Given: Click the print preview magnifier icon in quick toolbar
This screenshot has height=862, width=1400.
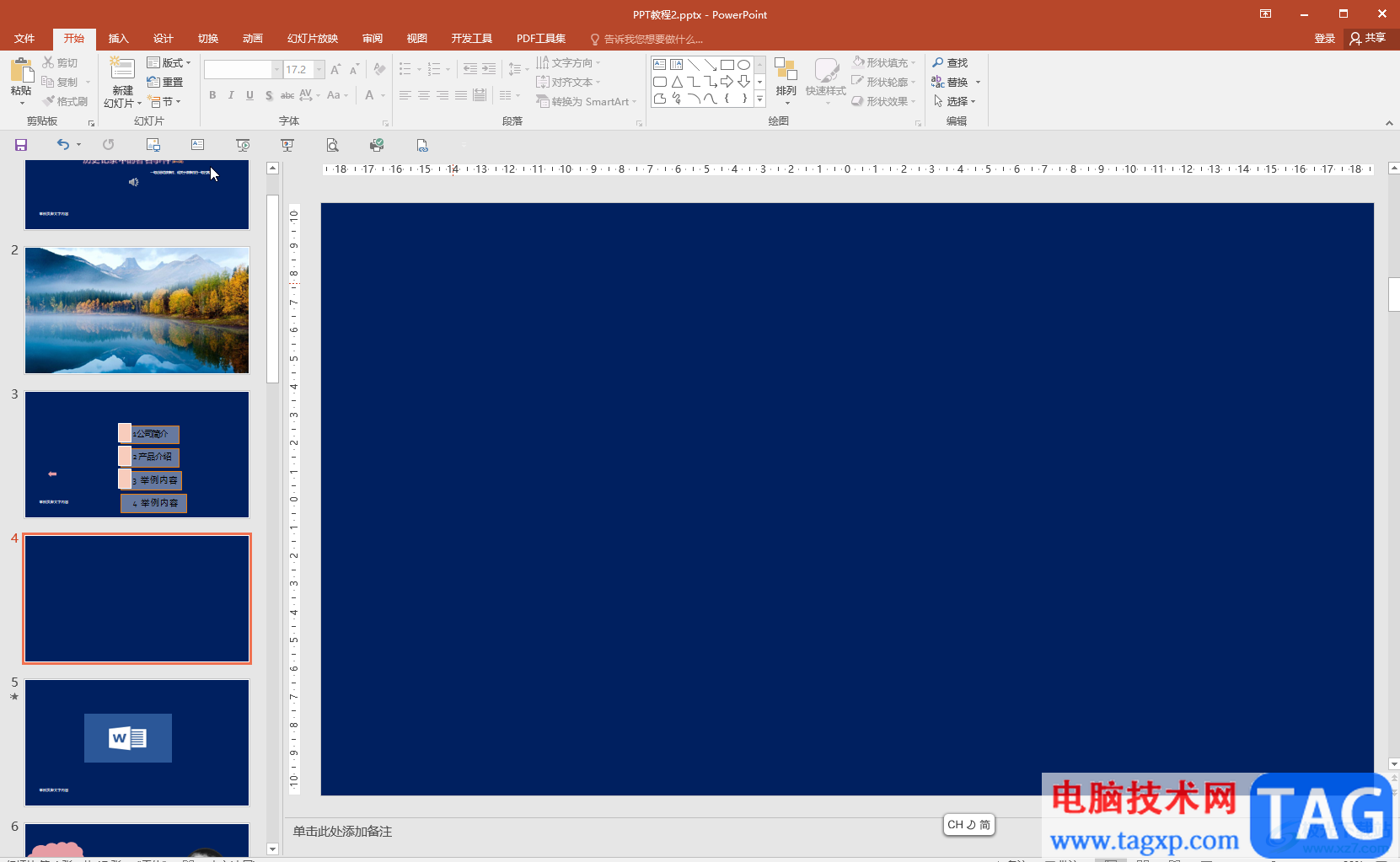Looking at the screenshot, I should pos(332,145).
